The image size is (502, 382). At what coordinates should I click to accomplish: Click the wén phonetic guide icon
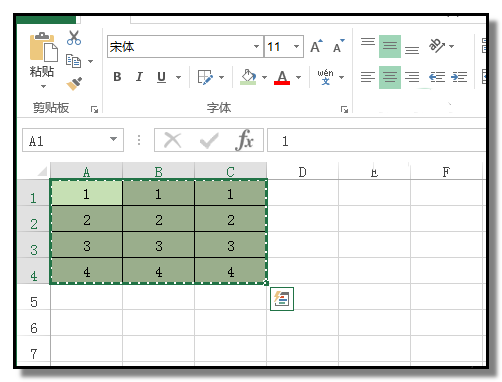[x=325, y=77]
